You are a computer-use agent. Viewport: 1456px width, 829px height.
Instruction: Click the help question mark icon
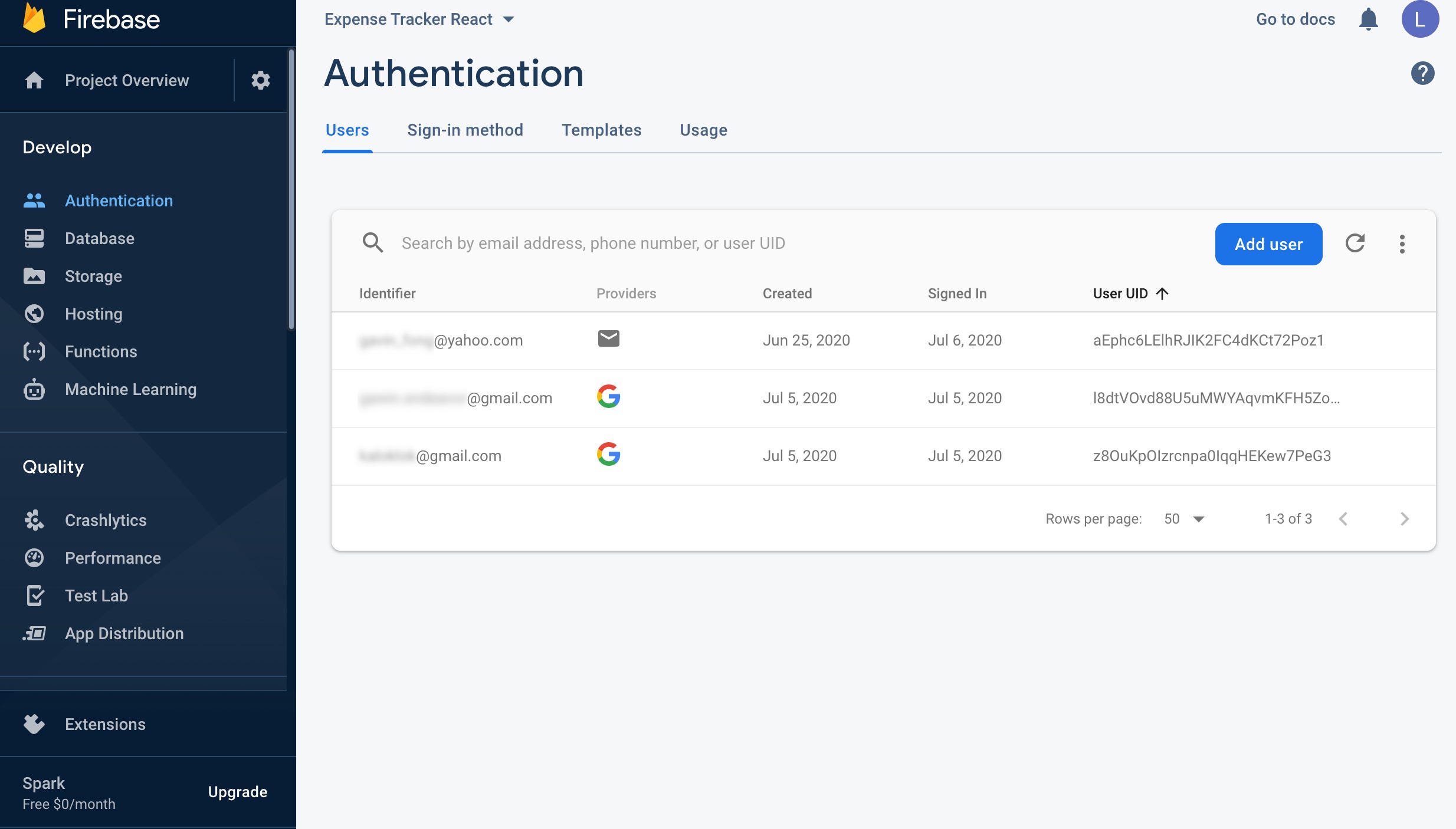tap(1422, 73)
